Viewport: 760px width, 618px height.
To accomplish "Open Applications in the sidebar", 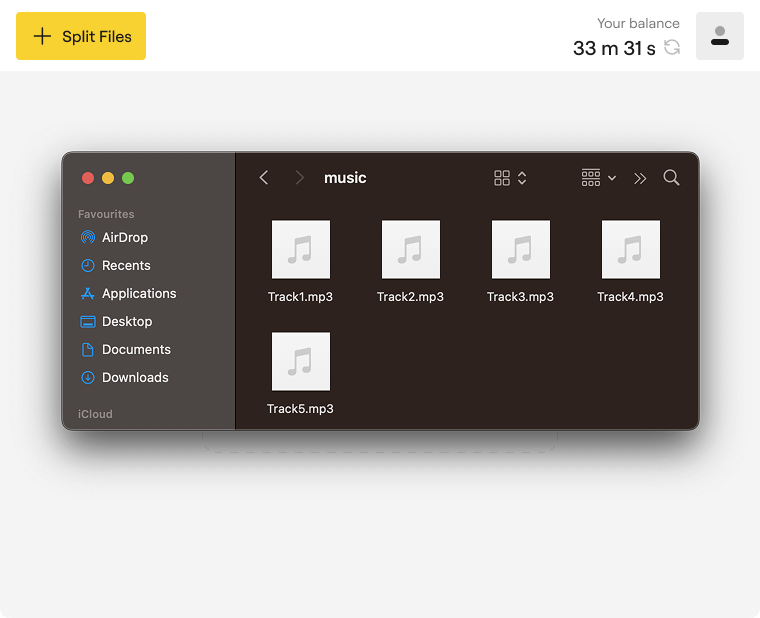I will (138, 293).
